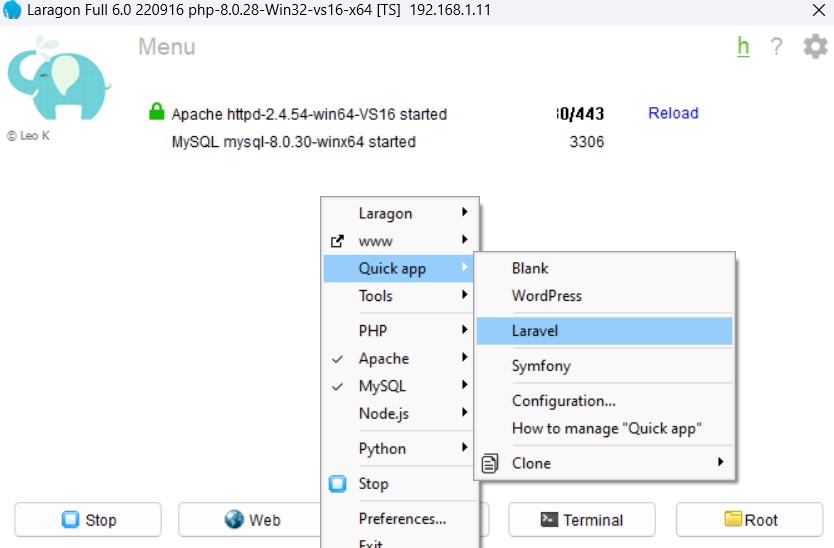
Task: Expand the Node.js submenu arrow
Action: click(x=464, y=412)
